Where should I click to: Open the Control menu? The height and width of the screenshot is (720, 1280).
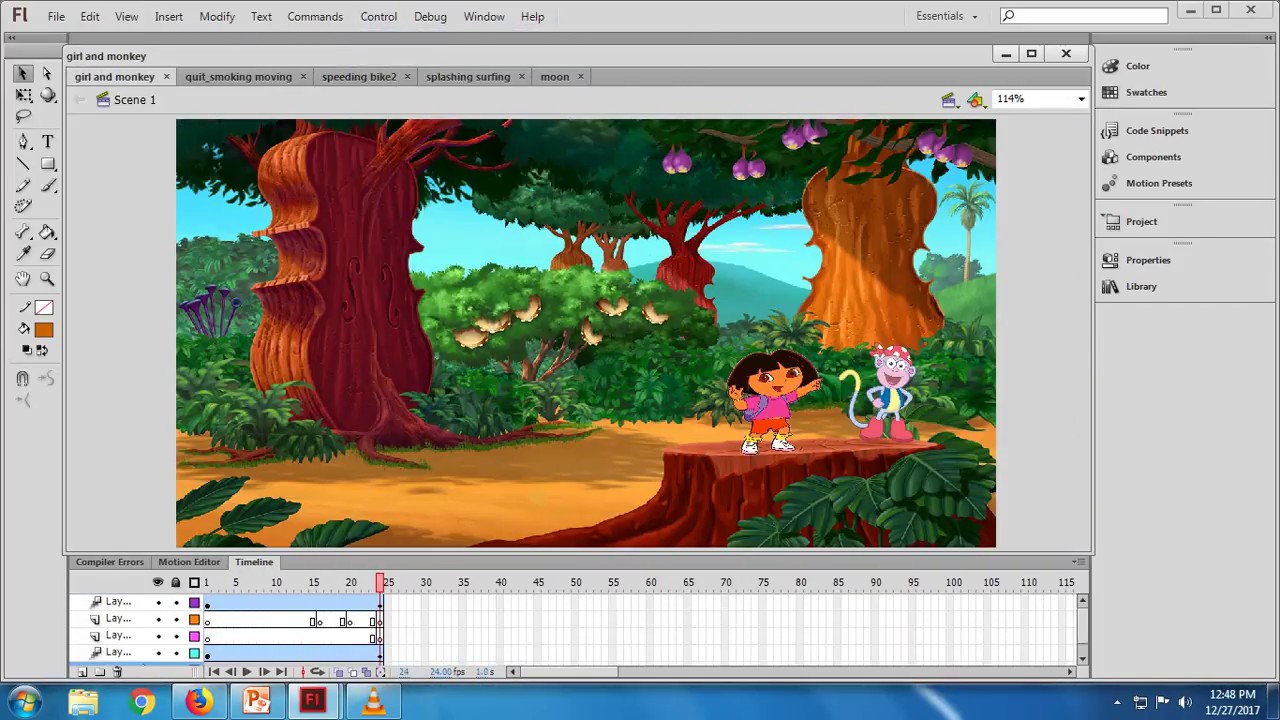pos(378,16)
